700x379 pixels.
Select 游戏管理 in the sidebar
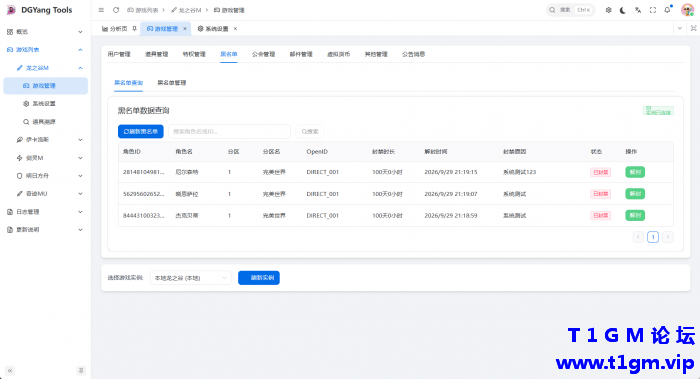[45, 86]
